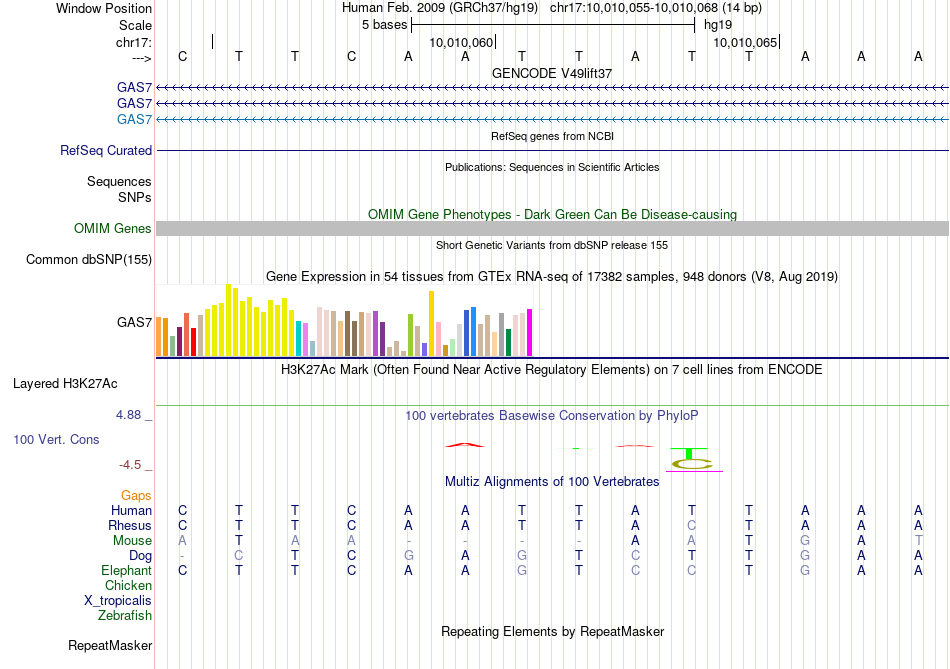Click the Human Feb. 2009 (GRCh37/hg19) header text

(440, 8)
